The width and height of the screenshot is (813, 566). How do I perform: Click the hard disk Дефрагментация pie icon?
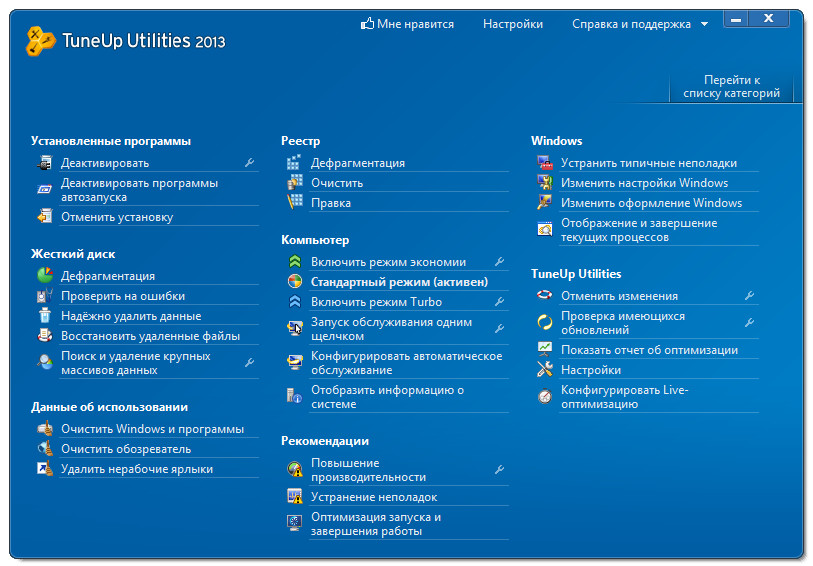(44, 276)
